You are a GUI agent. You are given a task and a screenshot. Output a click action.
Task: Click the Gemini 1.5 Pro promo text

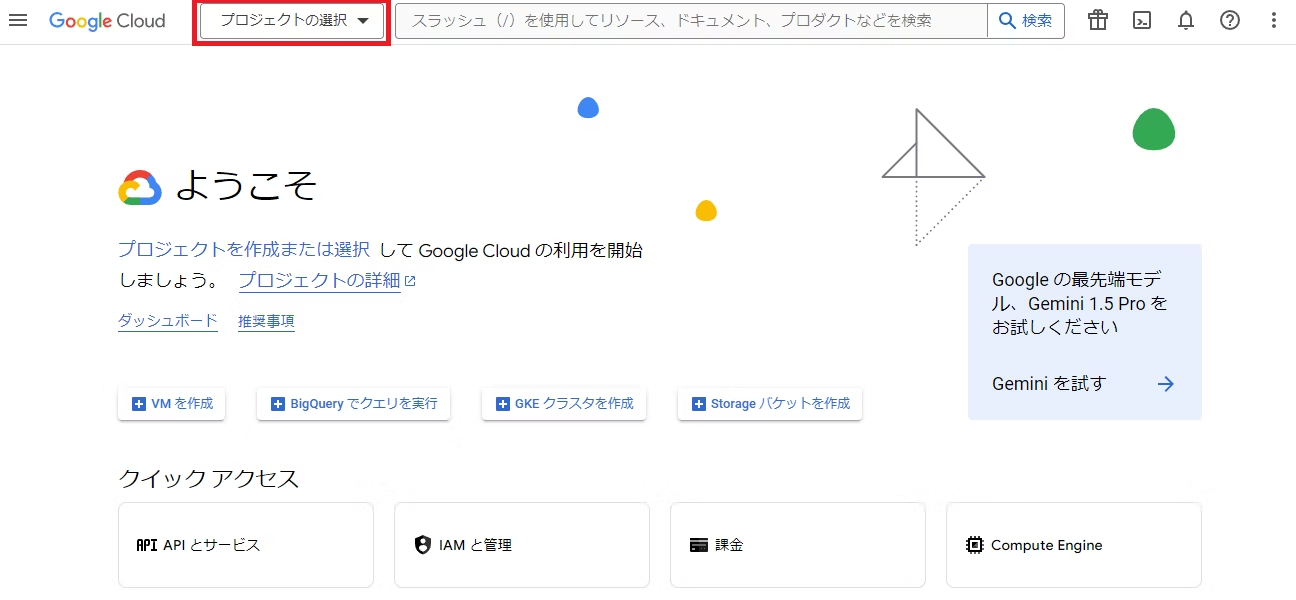pos(1080,303)
